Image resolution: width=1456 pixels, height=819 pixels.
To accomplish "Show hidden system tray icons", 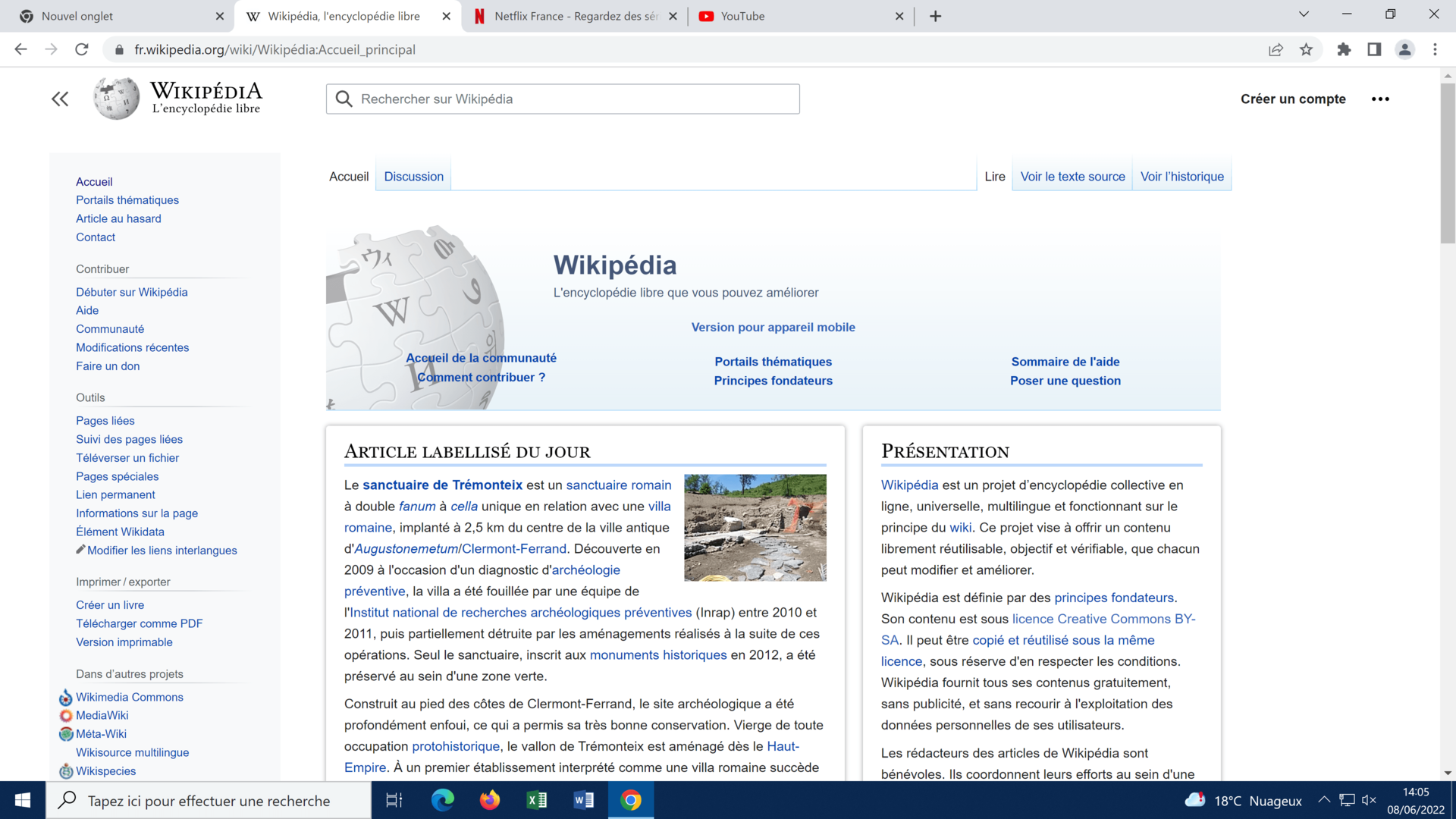I will pyautogui.click(x=1324, y=800).
